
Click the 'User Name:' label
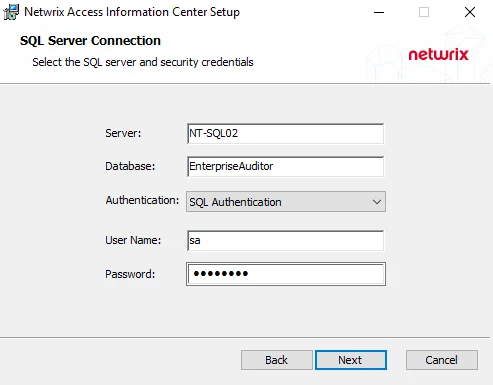click(133, 240)
